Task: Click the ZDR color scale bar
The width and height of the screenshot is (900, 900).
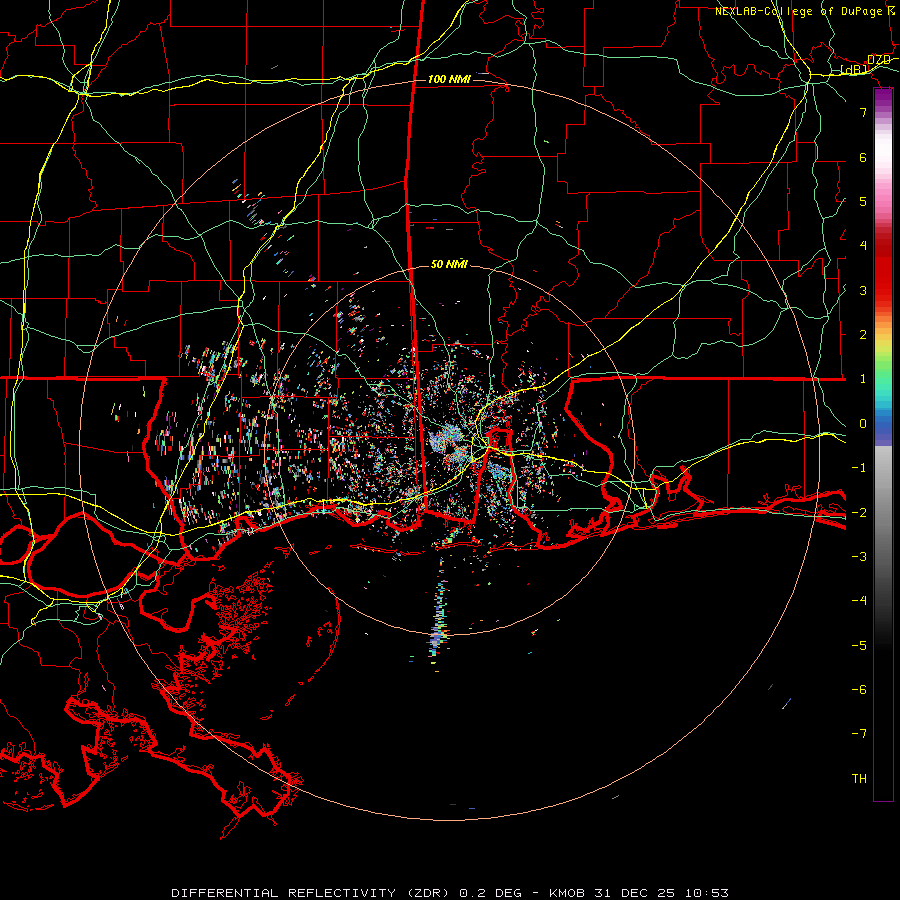Action: pyautogui.click(x=883, y=444)
